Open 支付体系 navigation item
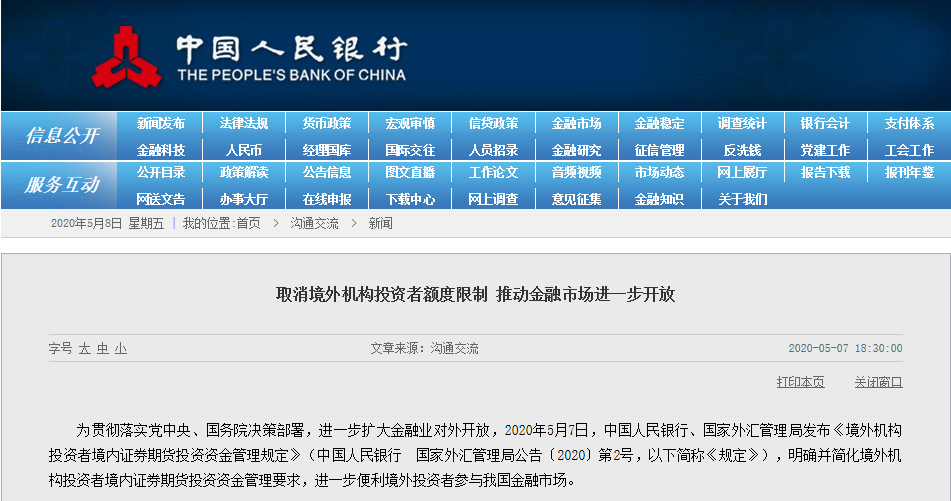 tap(909, 123)
